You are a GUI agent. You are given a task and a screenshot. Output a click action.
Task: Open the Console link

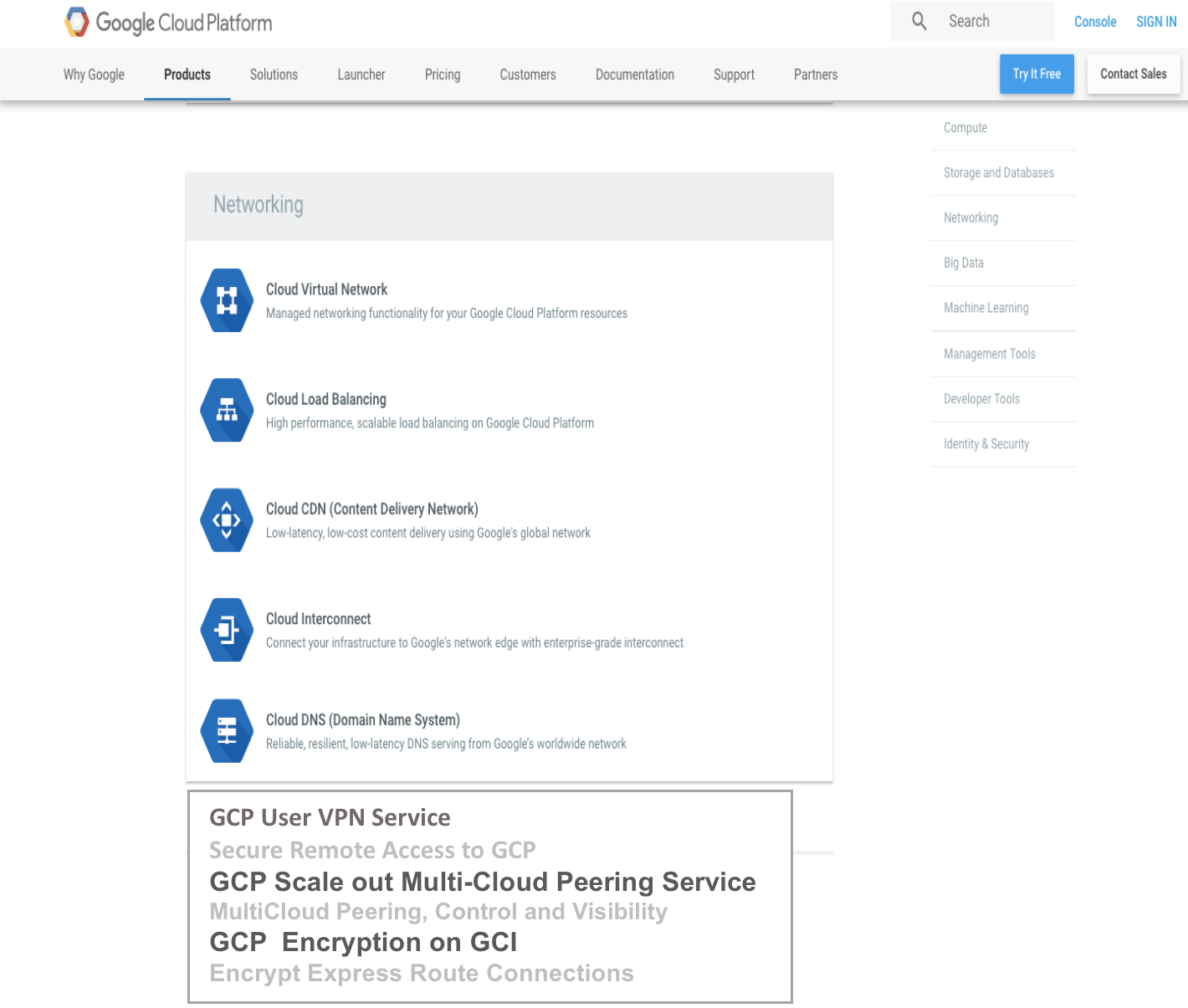1095,22
